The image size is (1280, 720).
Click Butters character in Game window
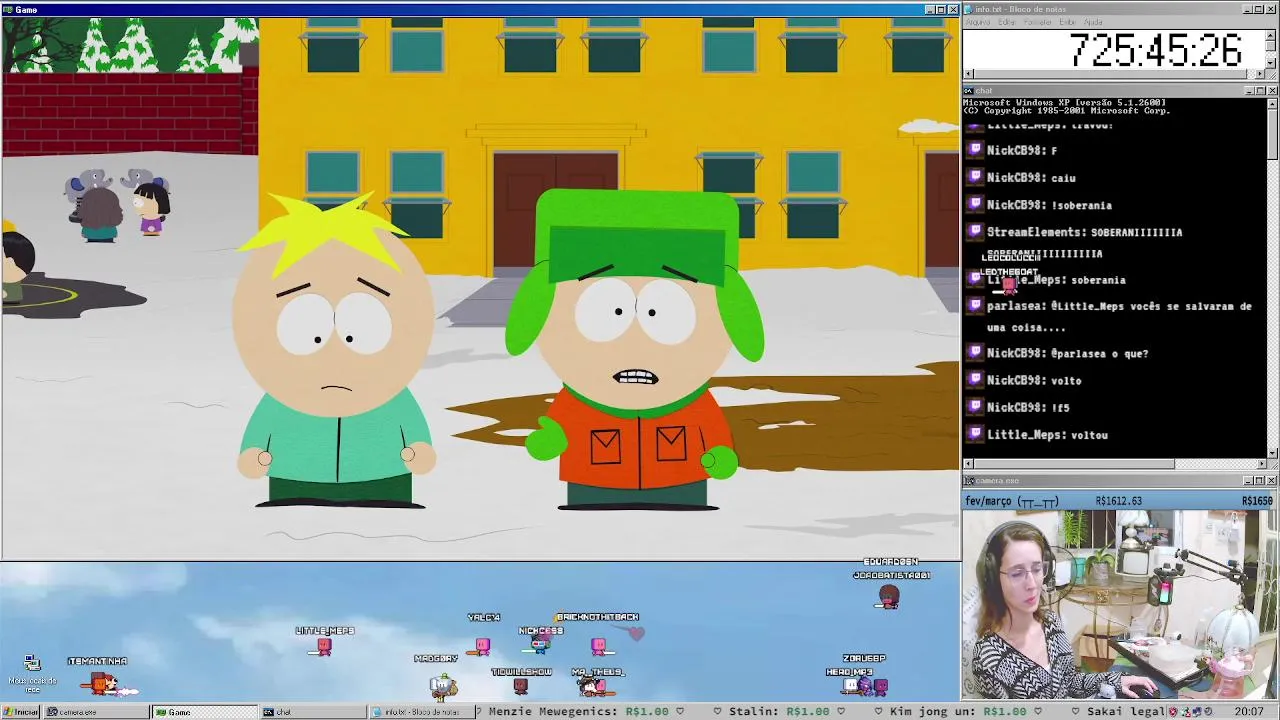(335, 350)
